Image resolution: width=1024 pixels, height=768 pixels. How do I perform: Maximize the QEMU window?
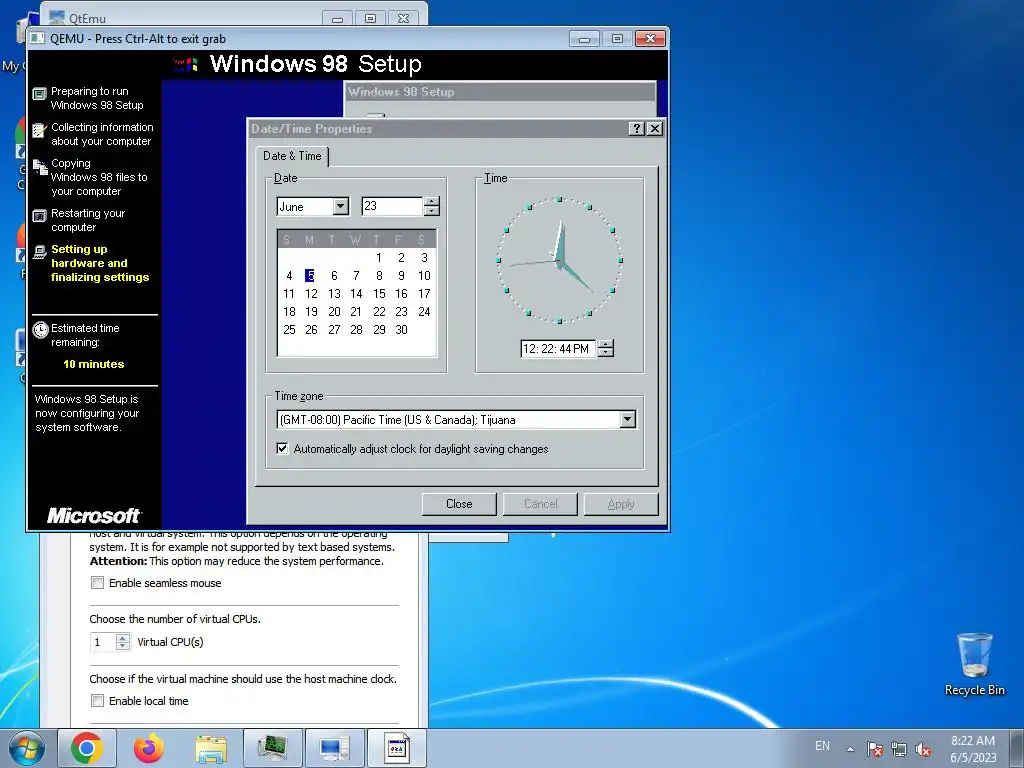pyautogui.click(x=617, y=39)
